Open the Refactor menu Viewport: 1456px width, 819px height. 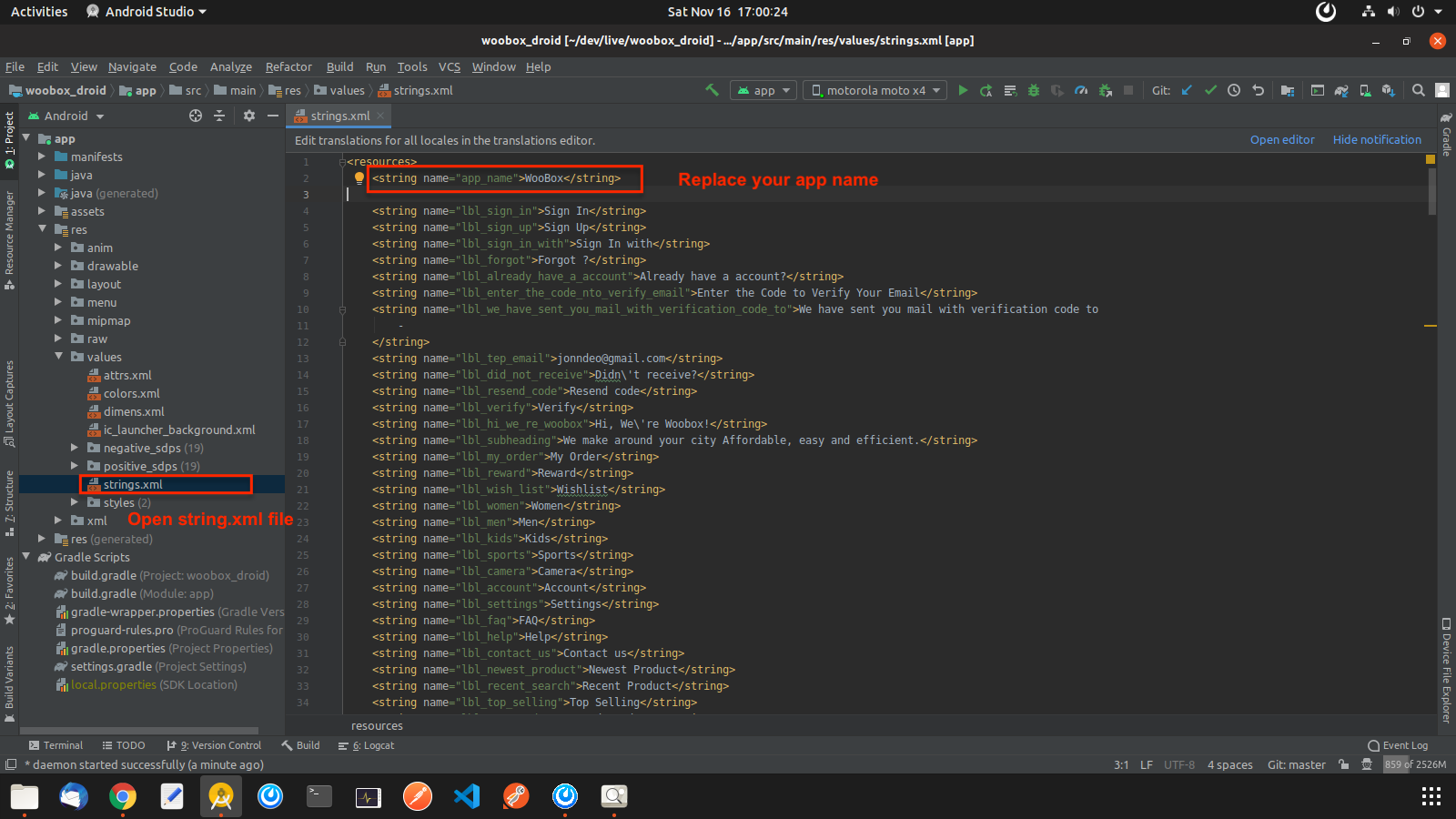click(288, 66)
